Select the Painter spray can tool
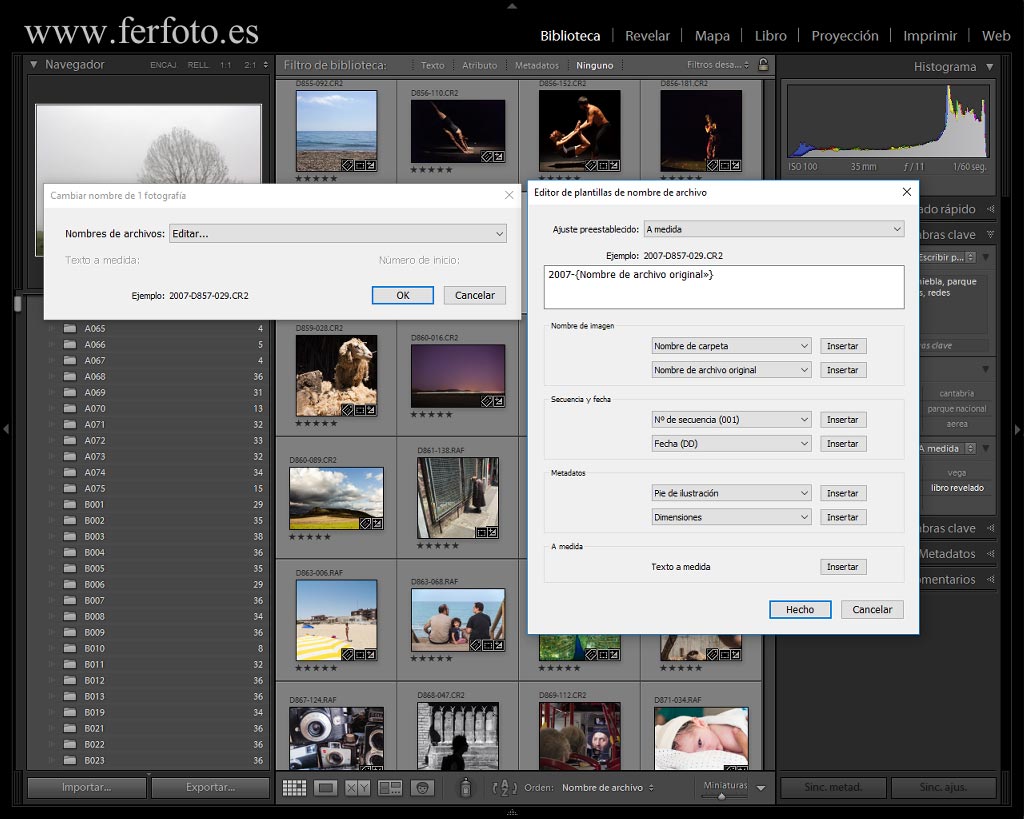The image size is (1024, 819). [x=466, y=788]
